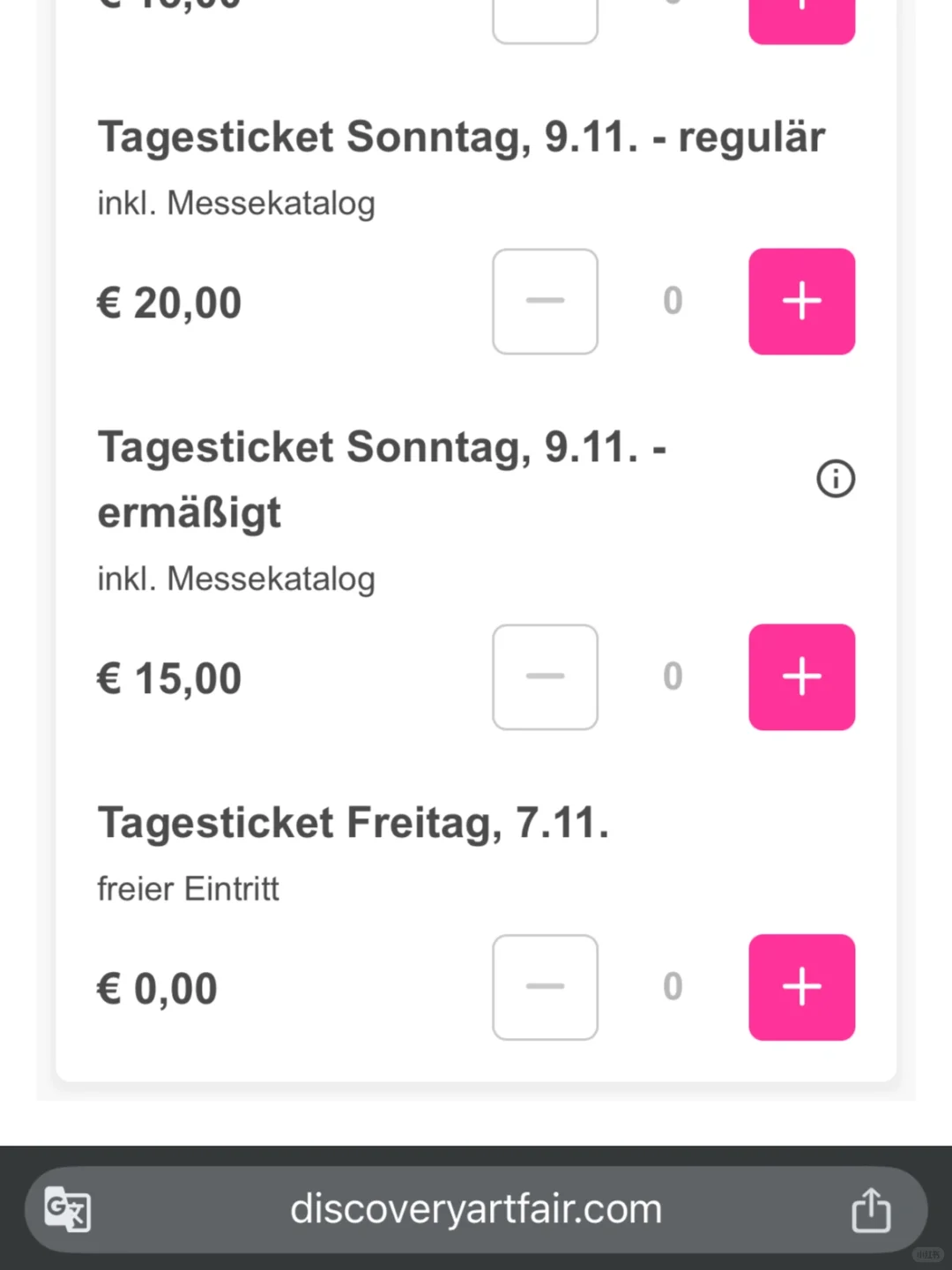Select the Tagesticket Freitag, 7.11. title
Viewport: 952px width, 1270px height.
pyautogui.click(x=353, y=823)
